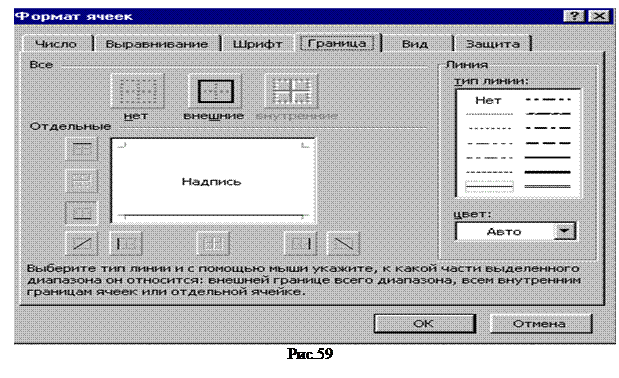Open the 'цвет' dropdown arrow
Image resolution: width=619 pixels, height=378 pixels.
565,231
